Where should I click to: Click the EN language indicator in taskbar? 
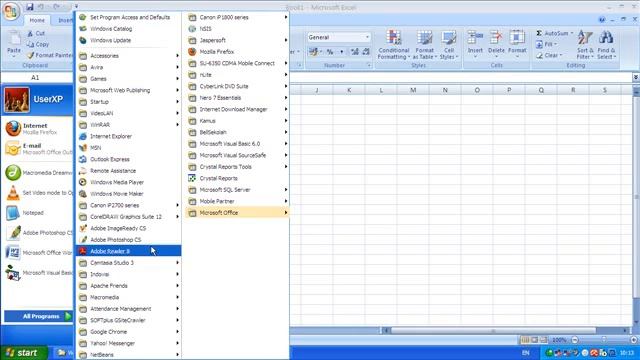[x=526, y=353]
